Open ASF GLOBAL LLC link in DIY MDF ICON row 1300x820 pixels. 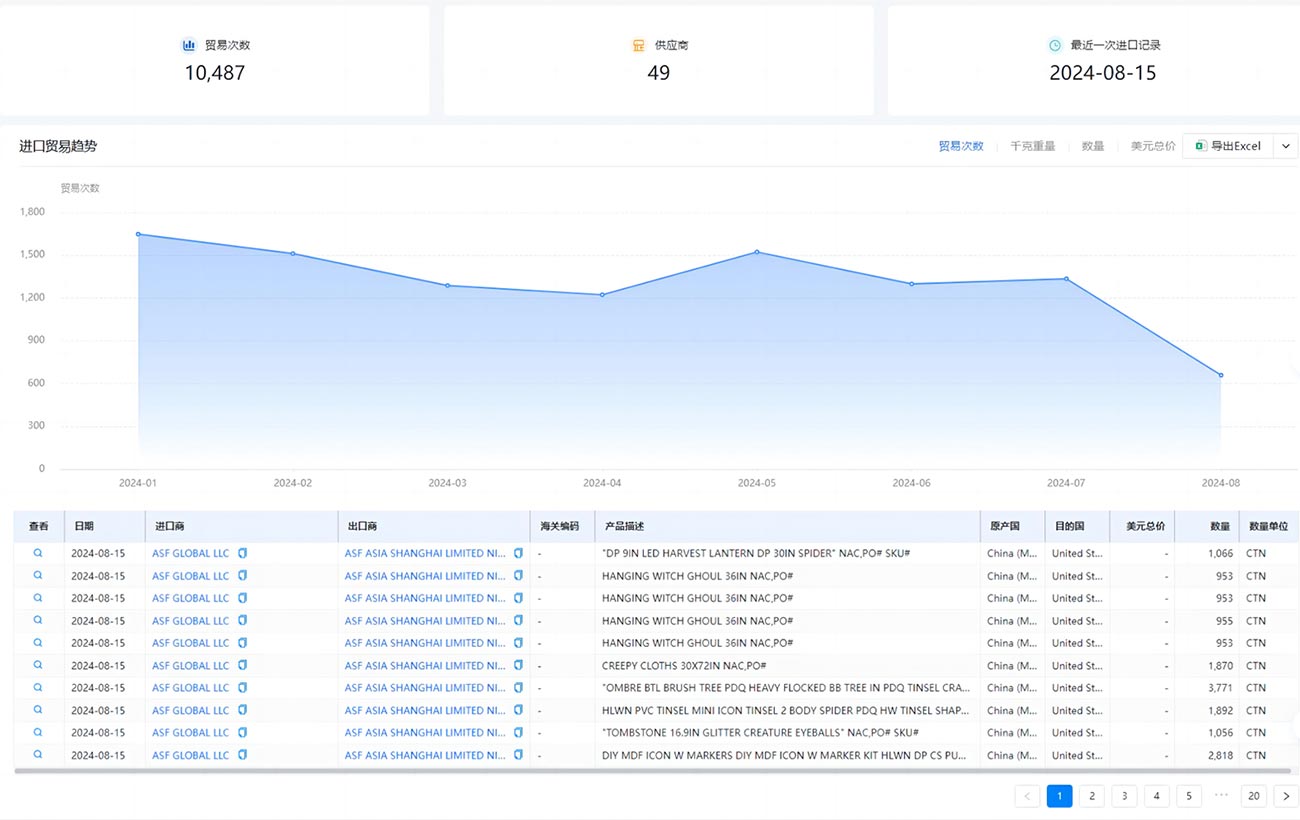pos(190,755)
